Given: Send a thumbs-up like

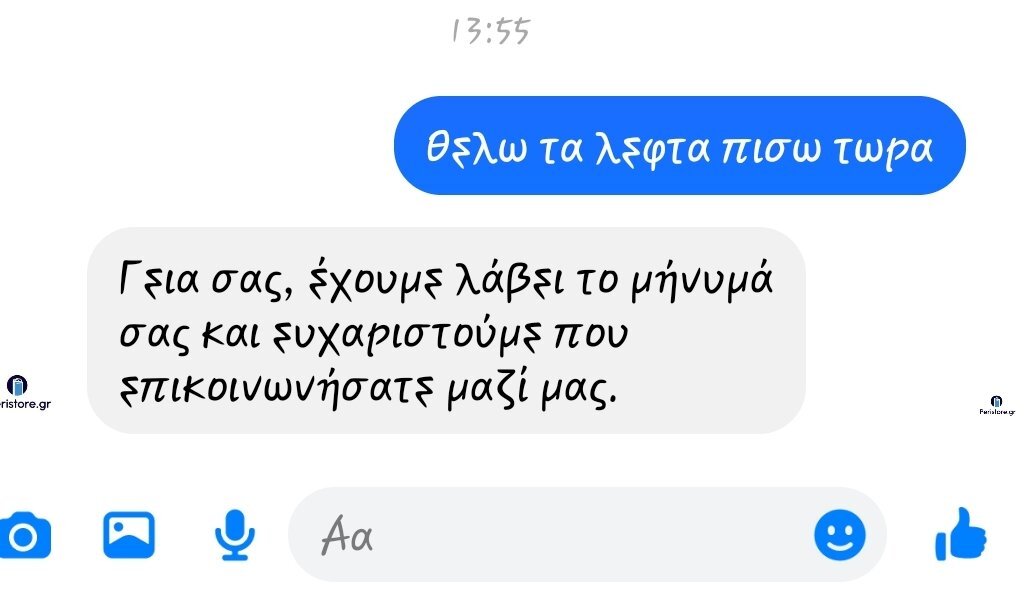Looking at the screenshot, I should 961,534.
